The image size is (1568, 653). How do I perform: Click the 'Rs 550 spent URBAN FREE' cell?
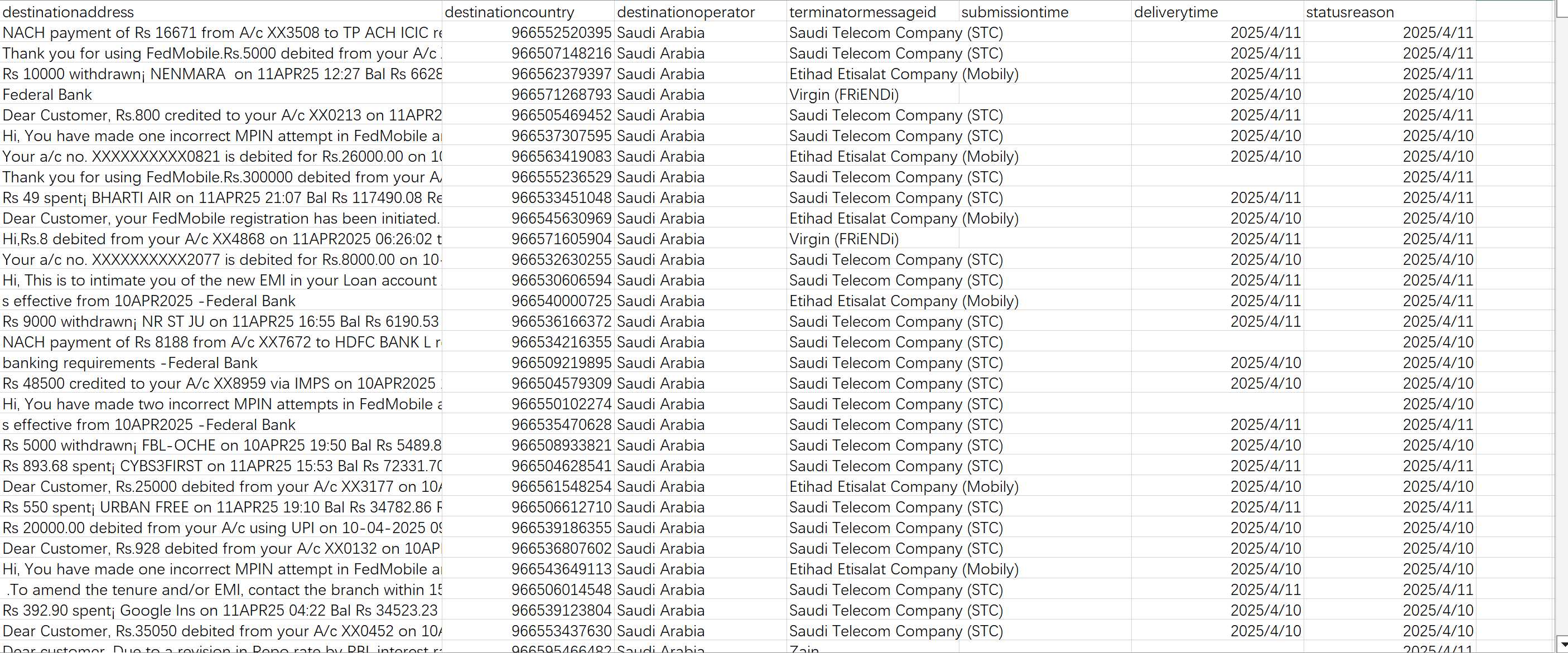[221, 507]
